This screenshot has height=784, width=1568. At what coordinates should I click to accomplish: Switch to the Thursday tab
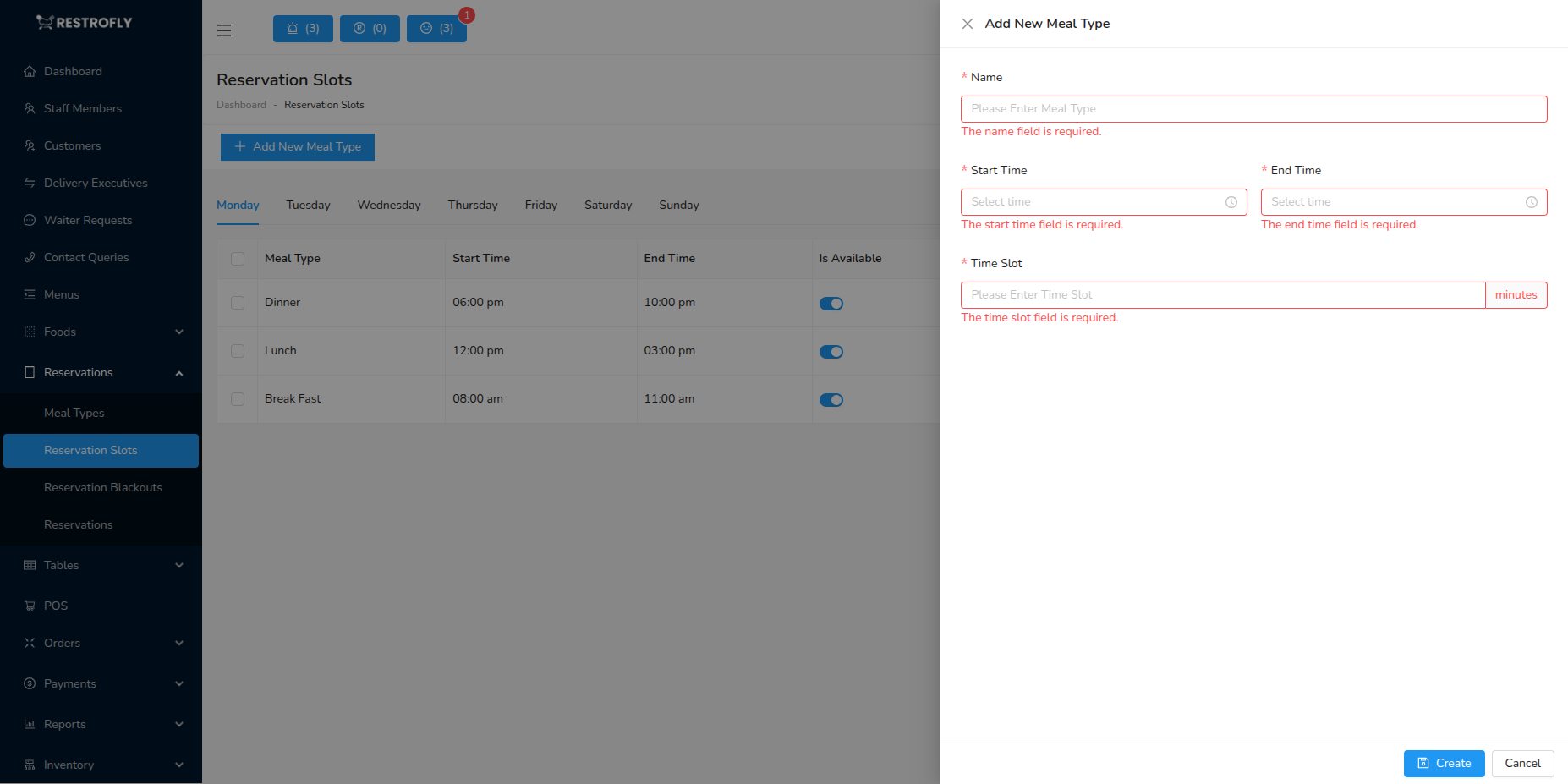[472, 205]
